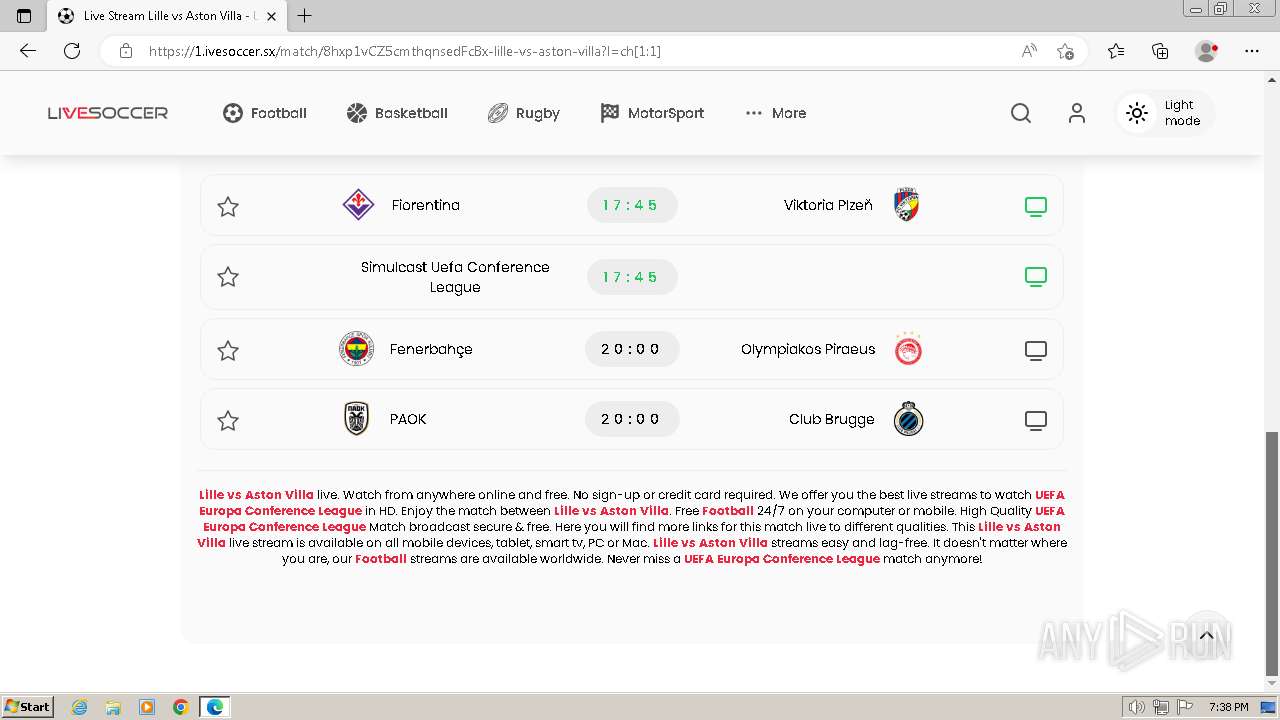Click the Fenerbahçe club crest
The width and height of the screenshot is (1280, 720).
point(356,349)
